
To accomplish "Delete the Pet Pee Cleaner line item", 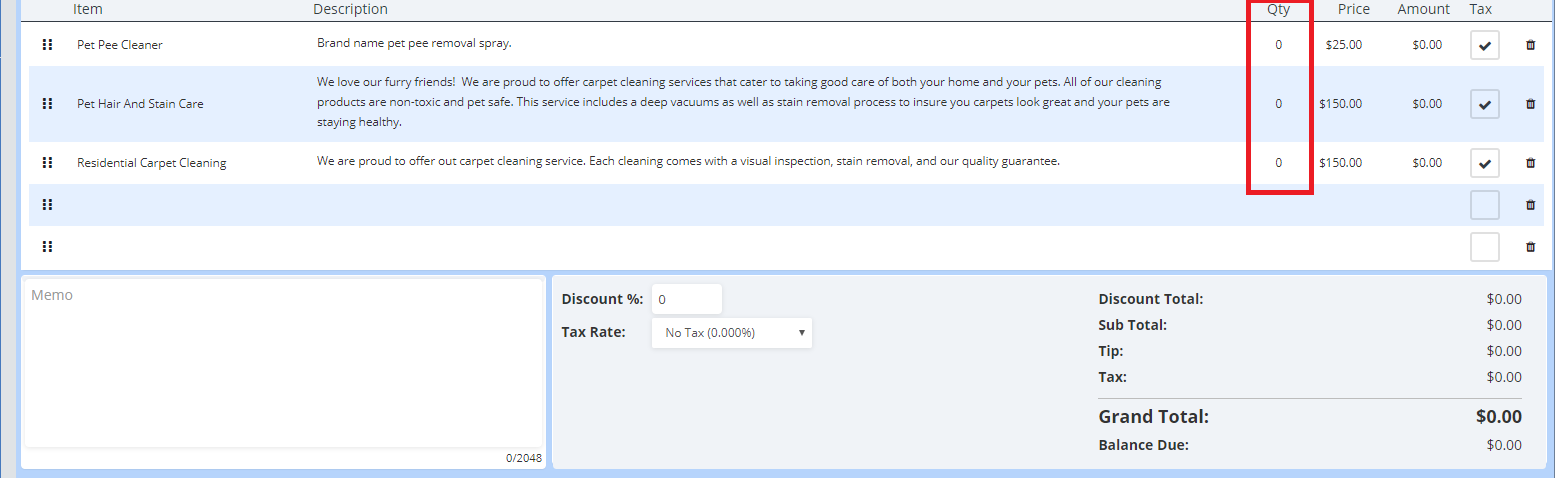I will coord(1530,45).
